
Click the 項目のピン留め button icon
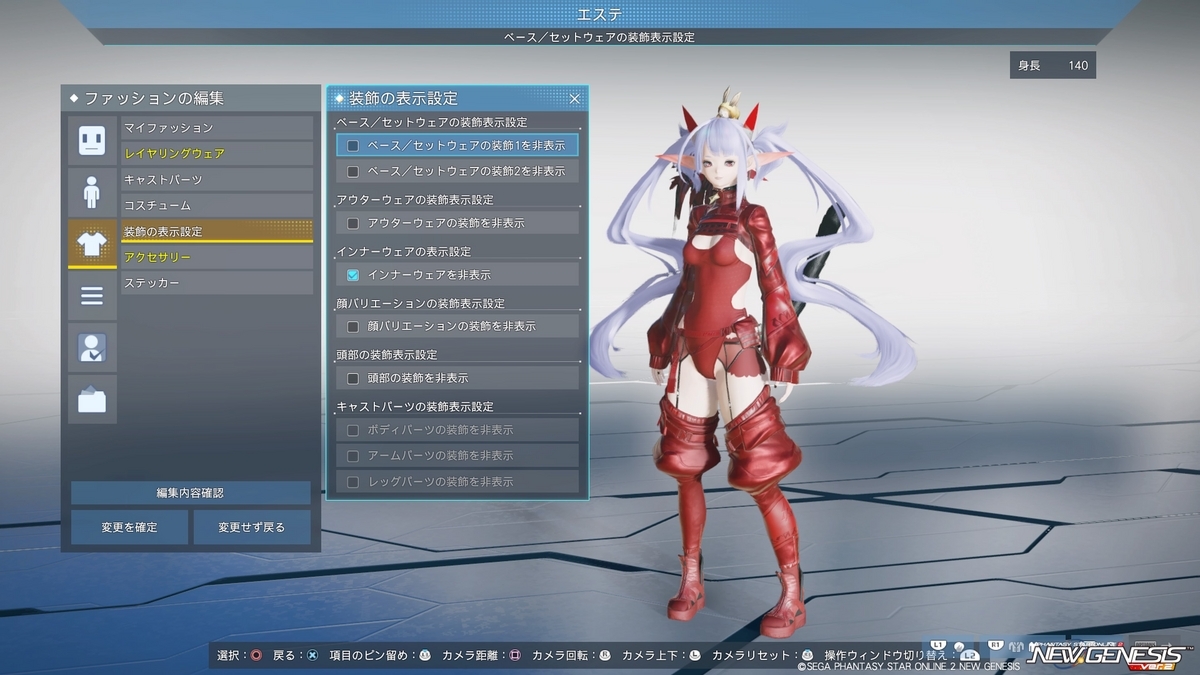pyautogui.click(x=425, y=656)
